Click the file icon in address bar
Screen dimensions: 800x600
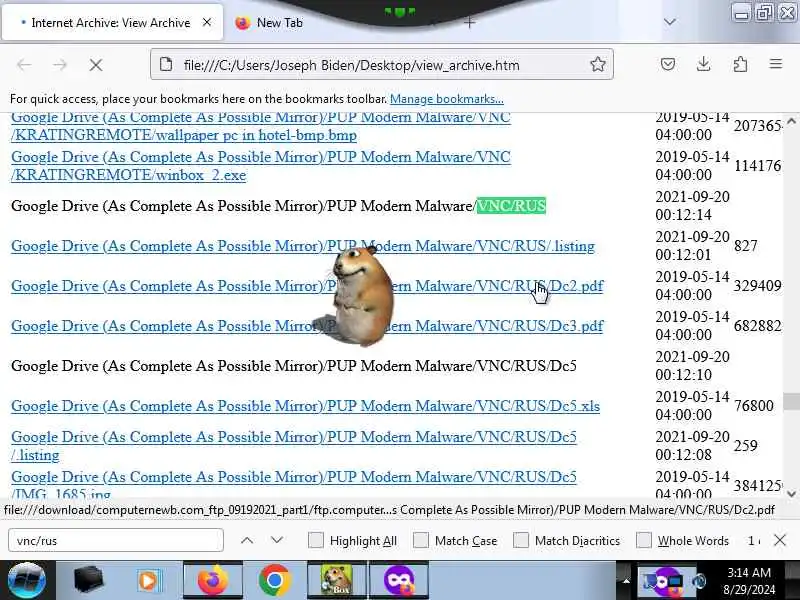pos(166,64)
